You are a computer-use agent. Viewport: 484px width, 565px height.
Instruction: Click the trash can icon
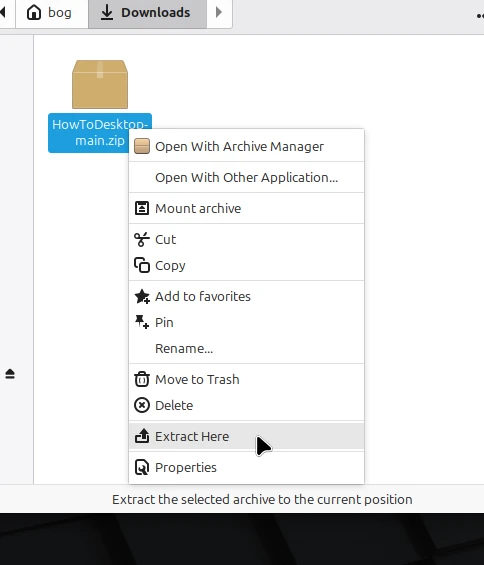pos(142,379)
